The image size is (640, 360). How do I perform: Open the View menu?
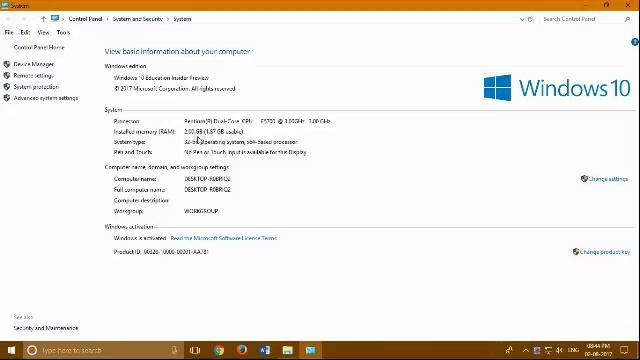(x=43, y=32)
